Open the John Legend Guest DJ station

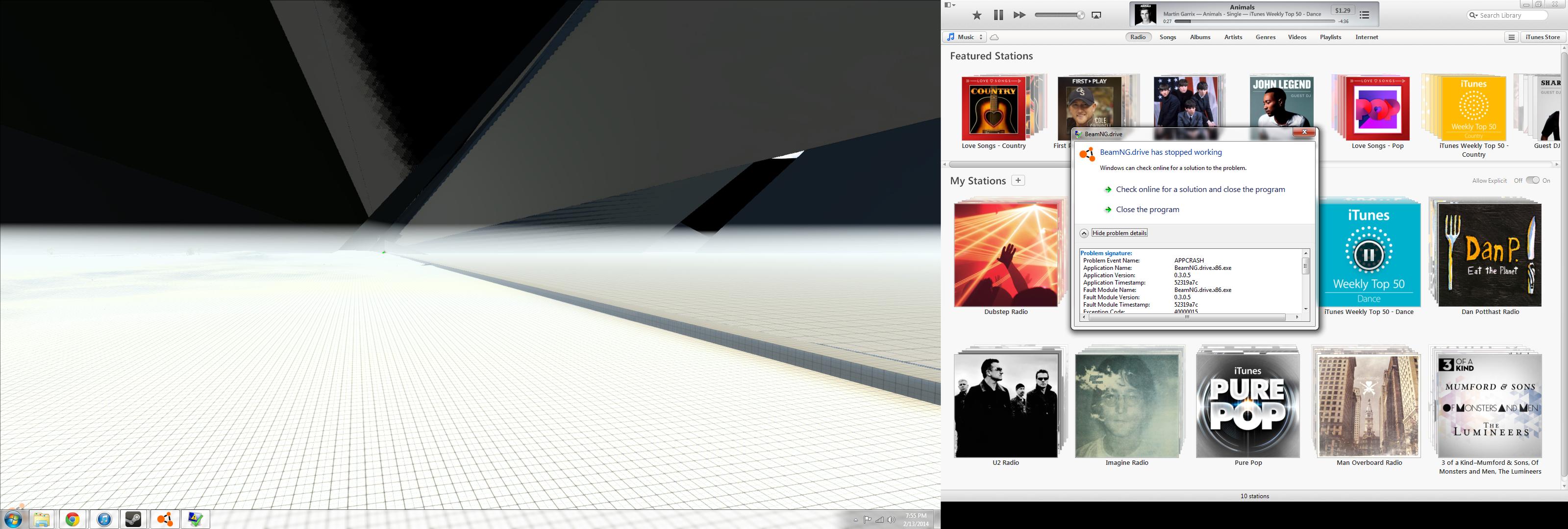tap(1281, 101)
